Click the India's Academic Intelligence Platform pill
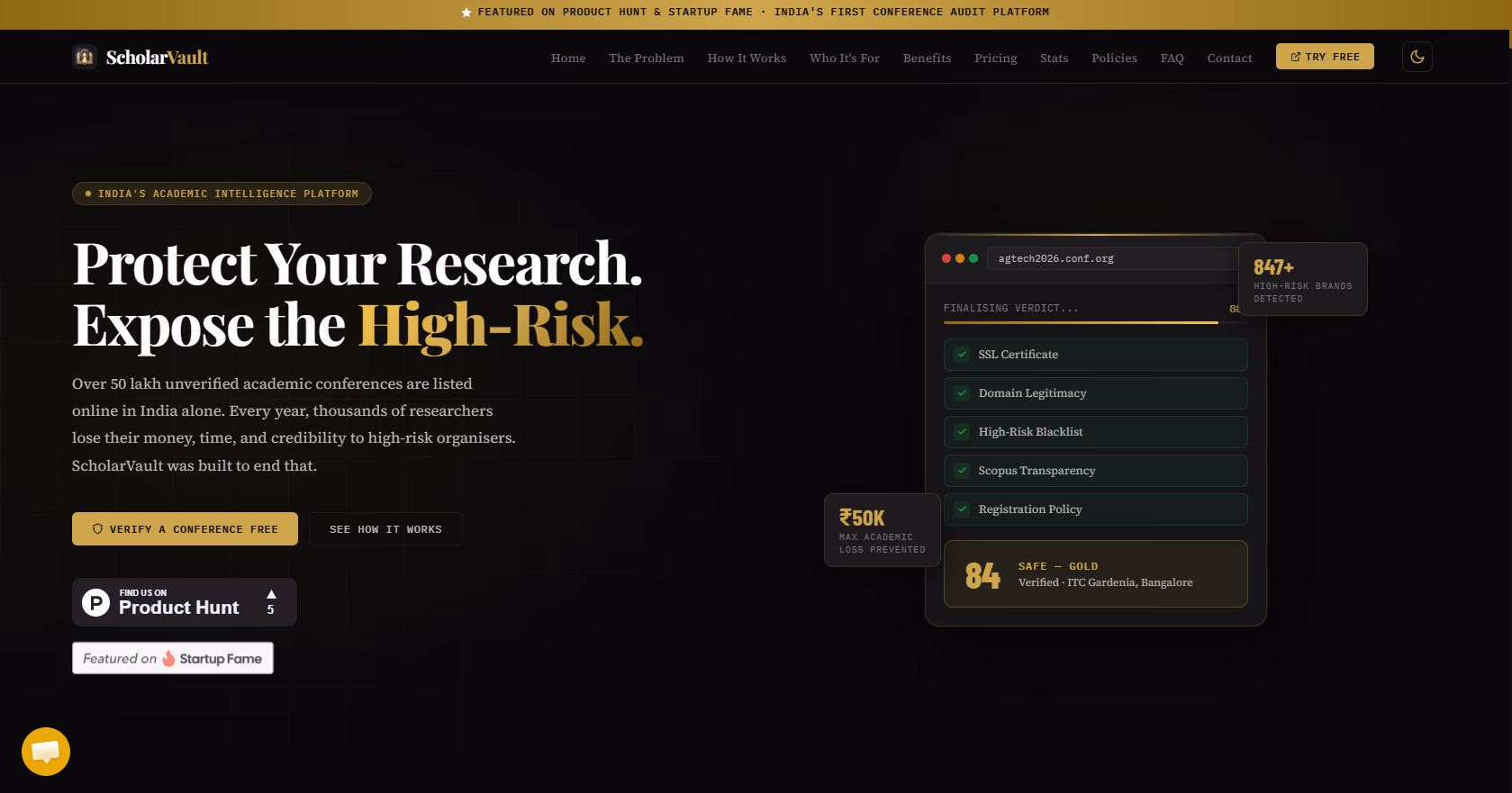1512x793 pixels. tap(222, 194)
